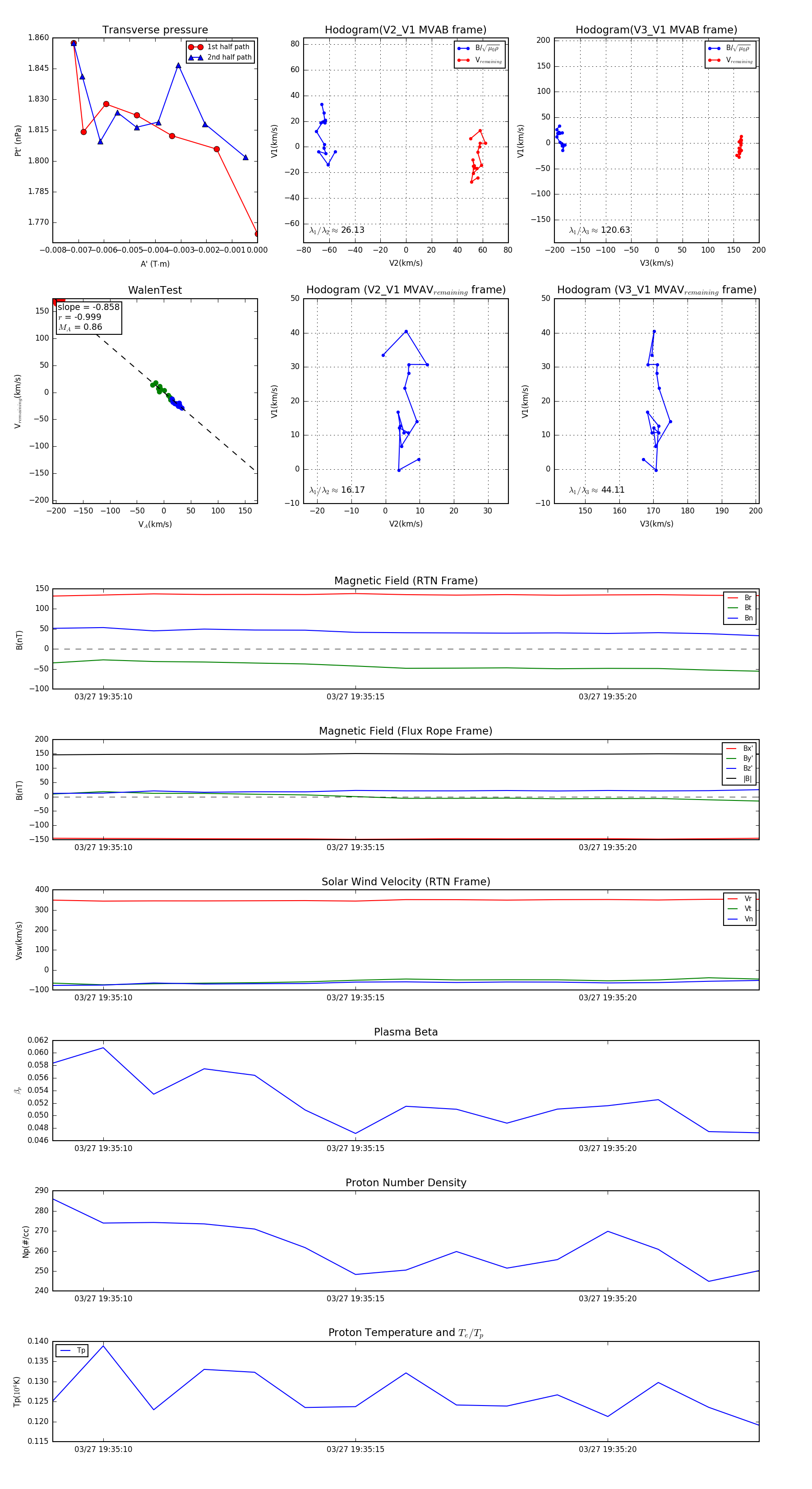
Task: Click the 'Transverse pressure' plot title
Action: [x=155, y=30]
